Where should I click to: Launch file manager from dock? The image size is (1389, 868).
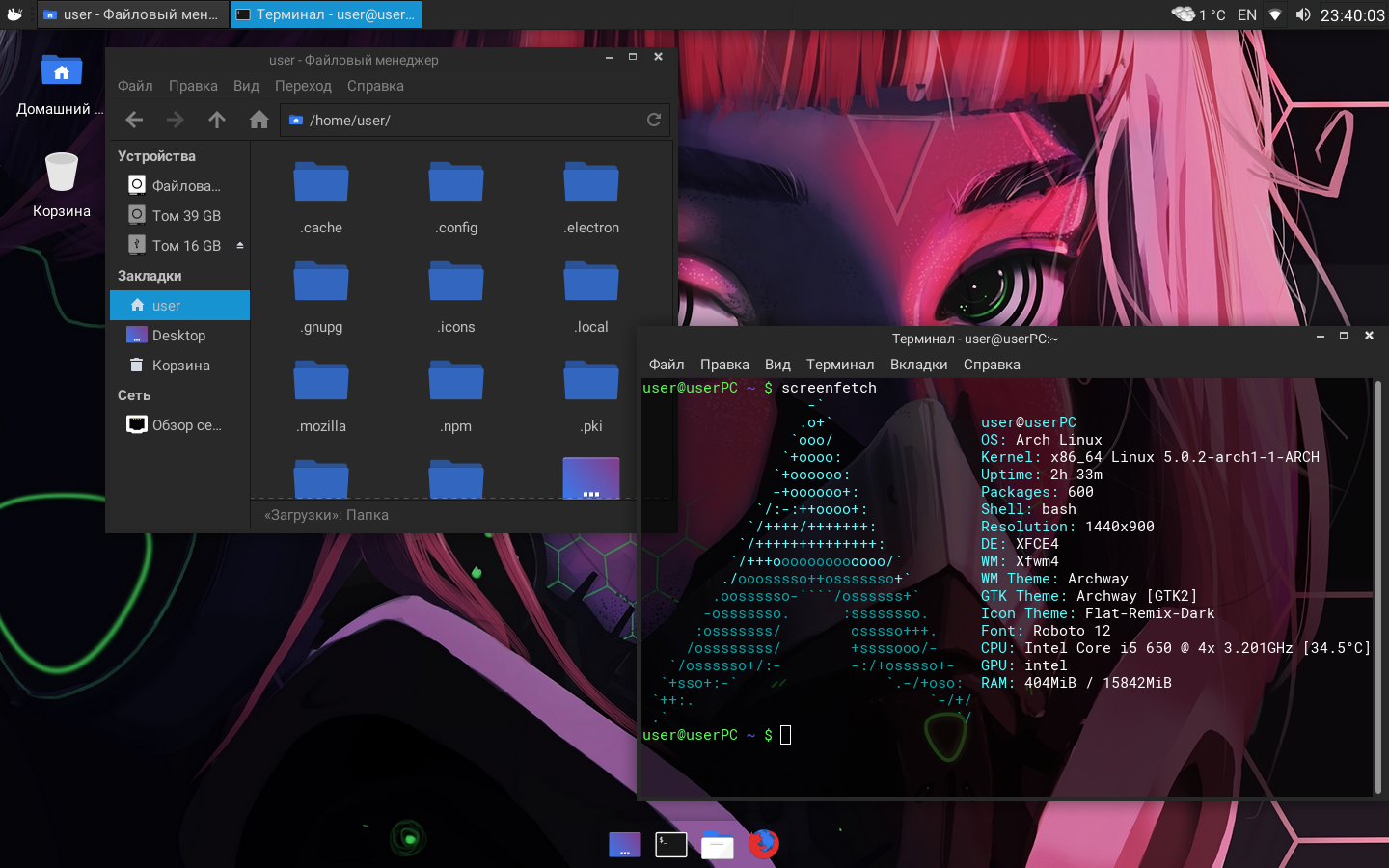717,845
